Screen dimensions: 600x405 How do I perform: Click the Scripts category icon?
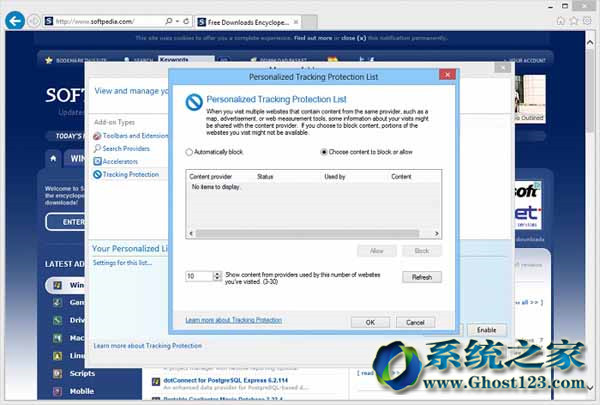[x=57, y=373]
